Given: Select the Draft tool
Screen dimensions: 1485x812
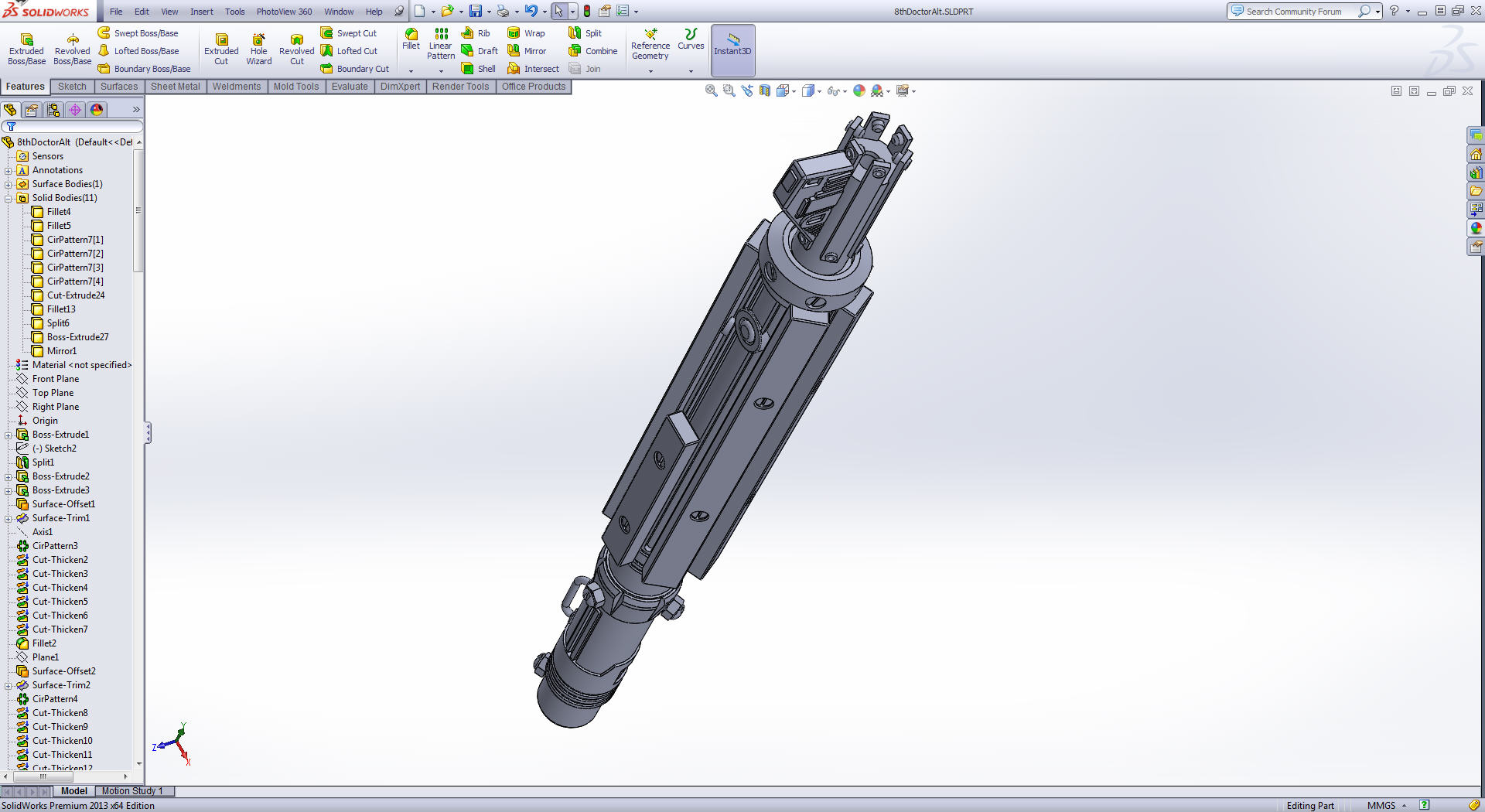Looking at the screenshot, I should (x=480, y=51).
